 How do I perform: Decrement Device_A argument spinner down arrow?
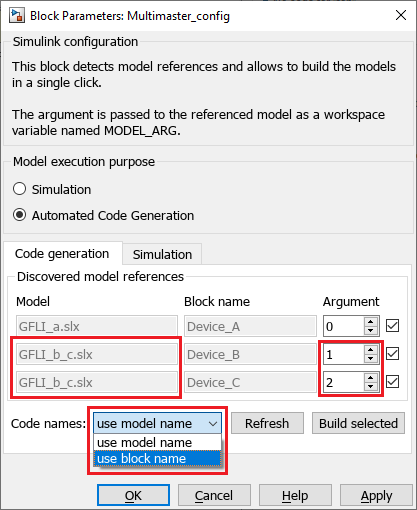click(x=371, y=331)
